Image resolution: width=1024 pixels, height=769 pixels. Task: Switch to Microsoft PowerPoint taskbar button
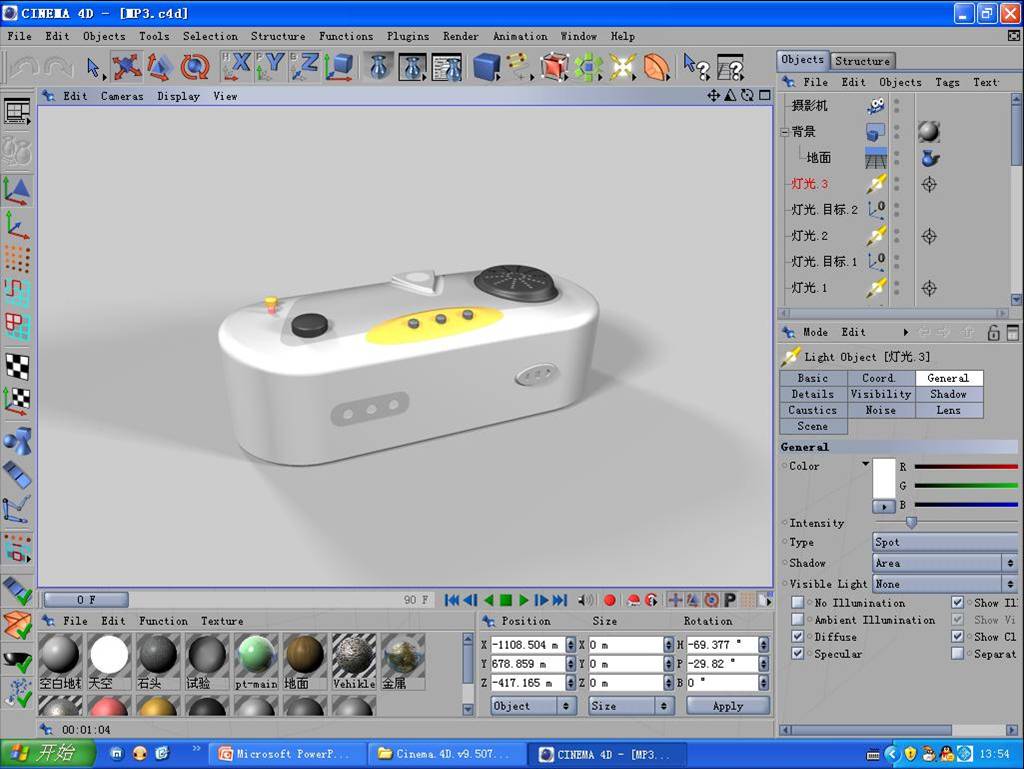[x=286, y=754]
